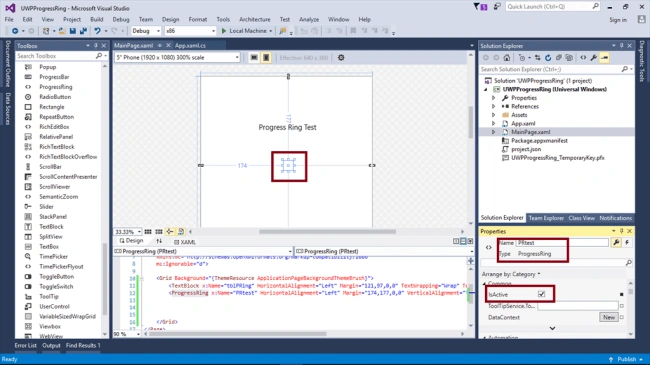
Task: Open the Arrange by: Category dropdown
Action: [511, 274]
